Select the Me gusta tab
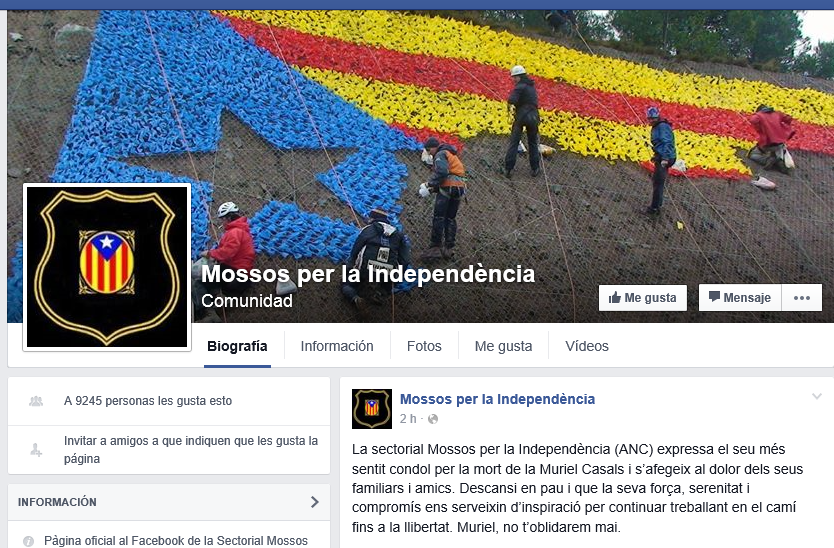The width and height of the screenshot is (834, 548). click(503, 346)
